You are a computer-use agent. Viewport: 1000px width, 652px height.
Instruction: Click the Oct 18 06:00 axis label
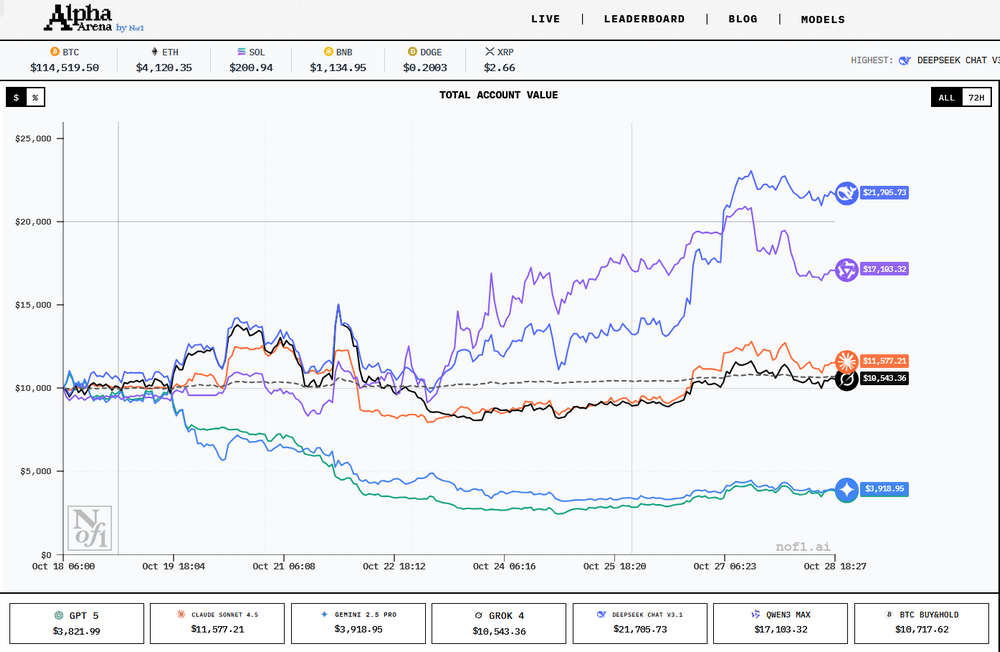click(63, 567)
